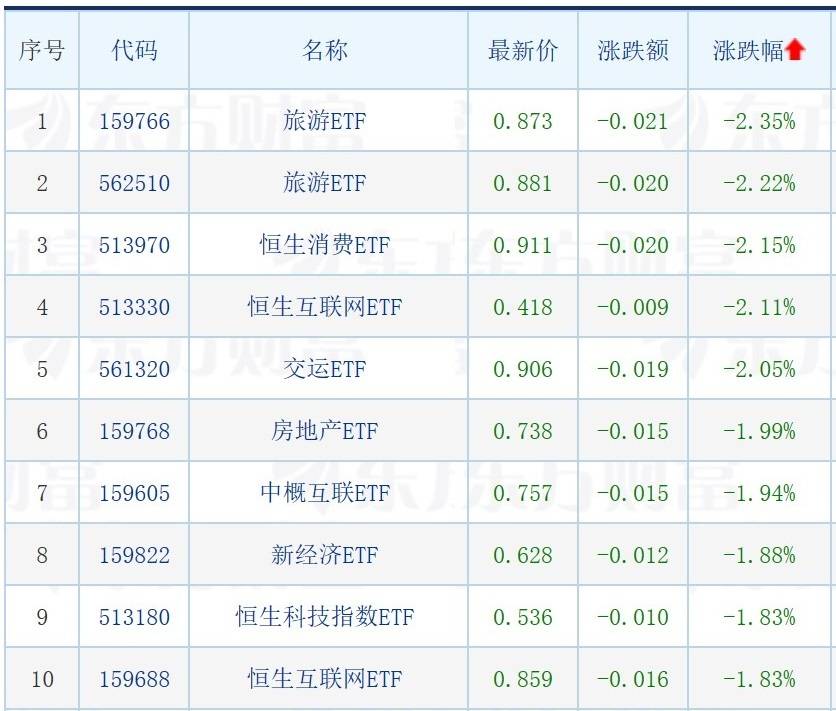Open fund code 159688 link
836x711 pixels.
coord(134,679)
